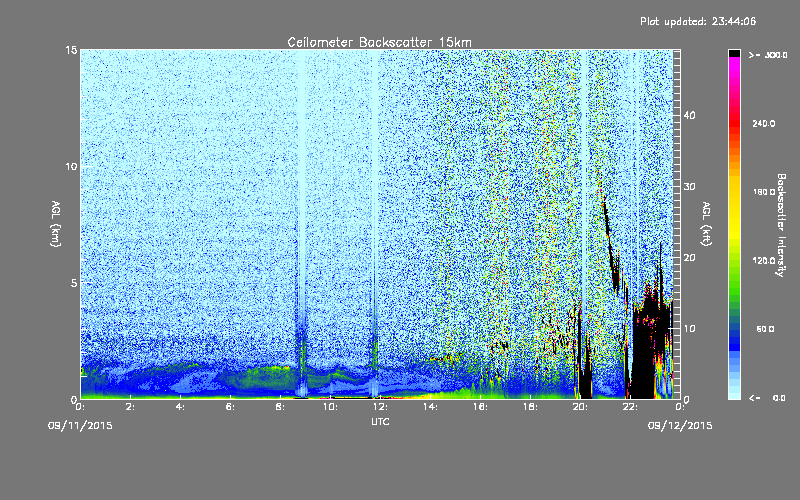Screen dimensions: 800x500
Task: Click the '20' tick on the kft axis
Action: click(x=689, y=258)
